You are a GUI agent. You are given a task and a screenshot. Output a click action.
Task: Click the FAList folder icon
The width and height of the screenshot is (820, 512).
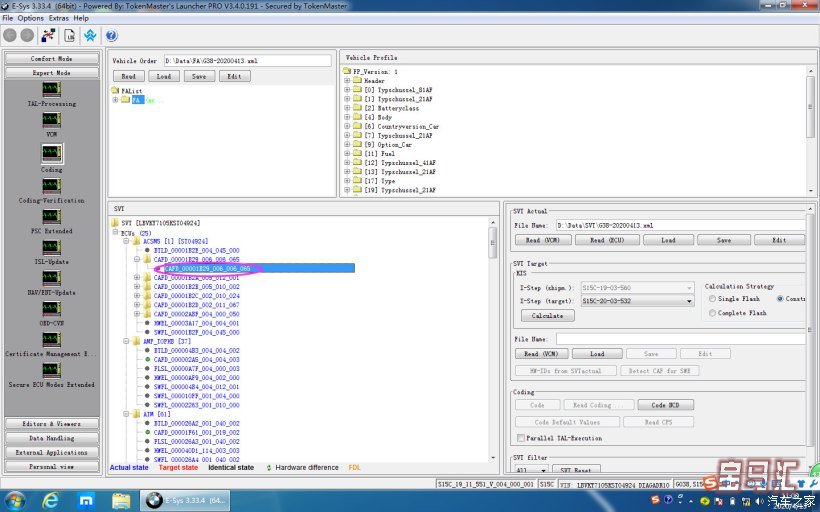click(x=115, y=90)
